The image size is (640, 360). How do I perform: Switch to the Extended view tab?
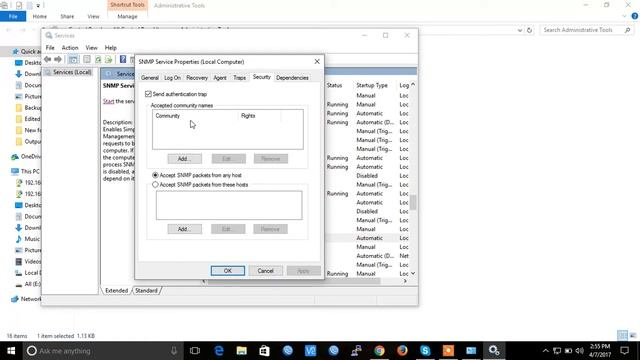click(x=117, y=291)
